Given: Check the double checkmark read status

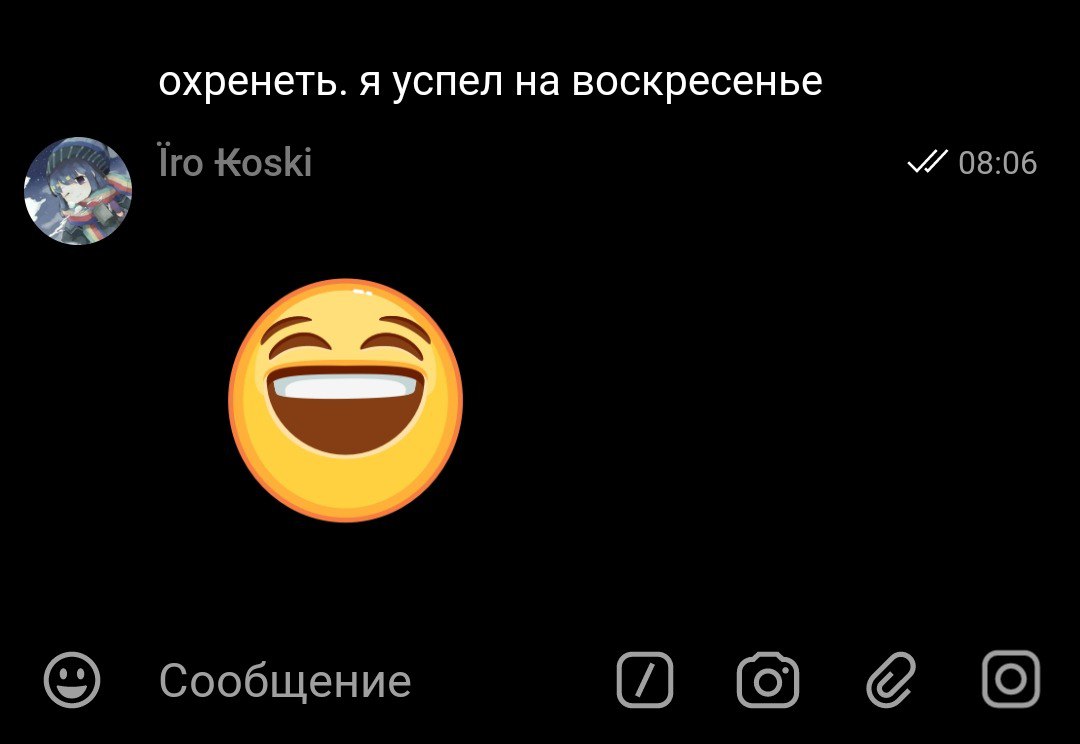Looking at the screenshot, I should coord(926,162).
